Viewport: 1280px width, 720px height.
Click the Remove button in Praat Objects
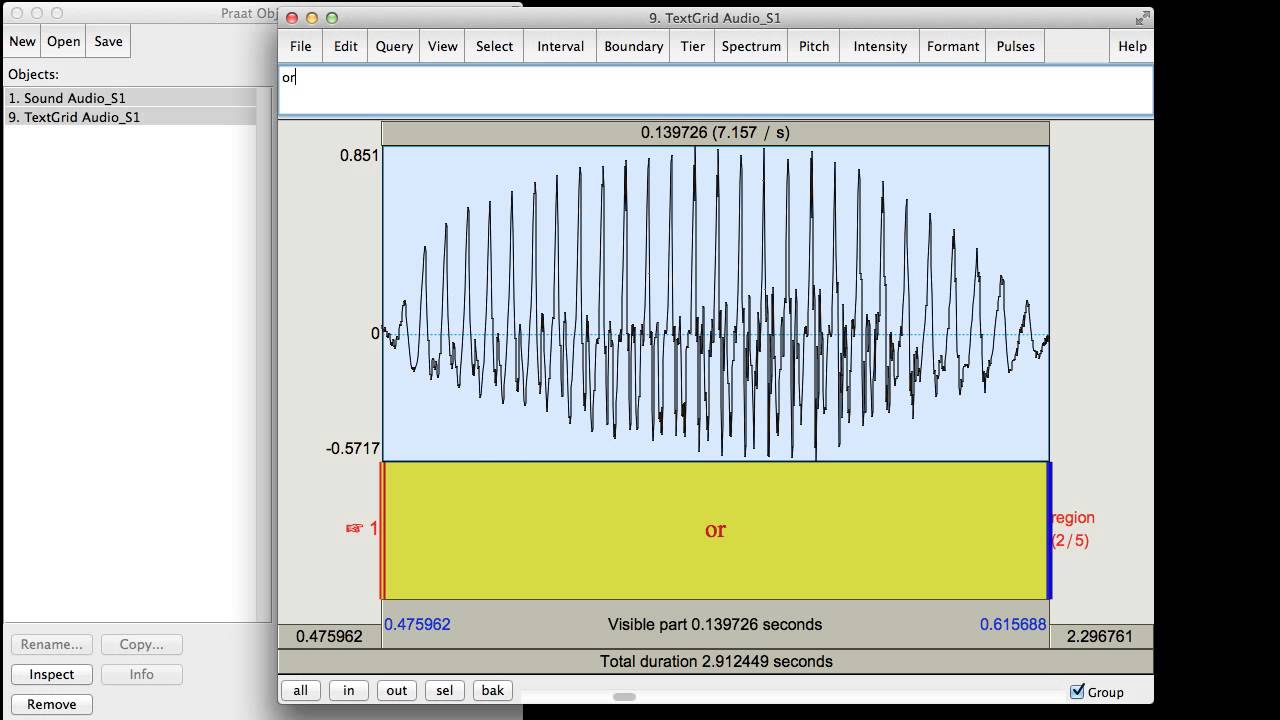tap(51, 704)
